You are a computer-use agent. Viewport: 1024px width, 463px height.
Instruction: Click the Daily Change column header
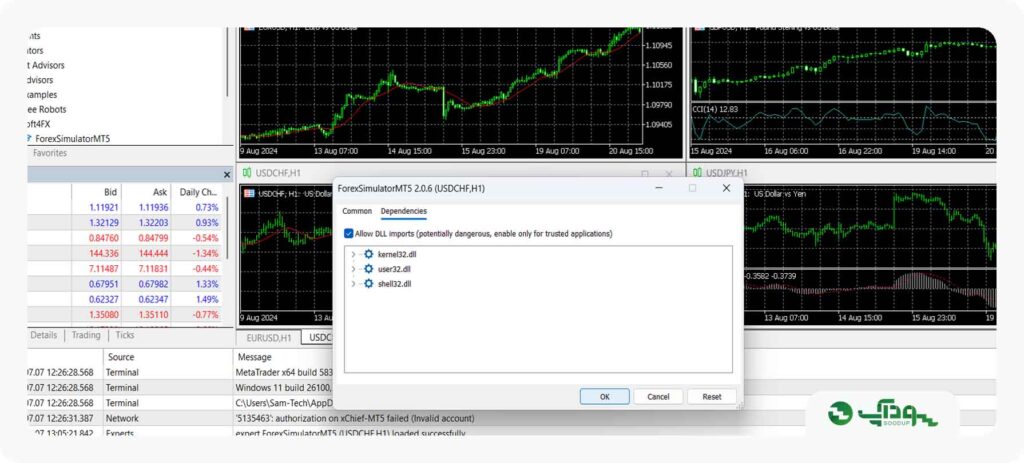[198, 193]
